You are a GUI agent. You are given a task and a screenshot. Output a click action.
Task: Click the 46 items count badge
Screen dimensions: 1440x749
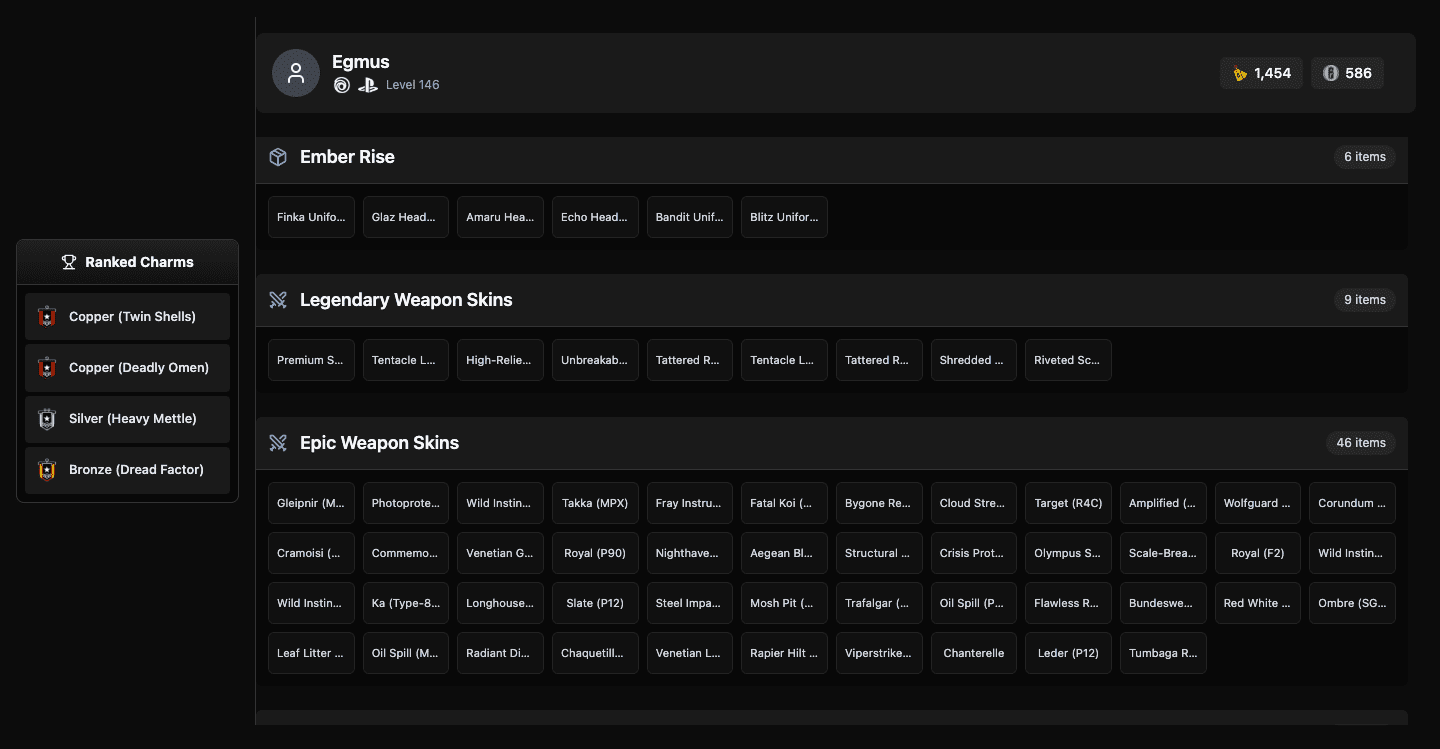click(1360, 443)
